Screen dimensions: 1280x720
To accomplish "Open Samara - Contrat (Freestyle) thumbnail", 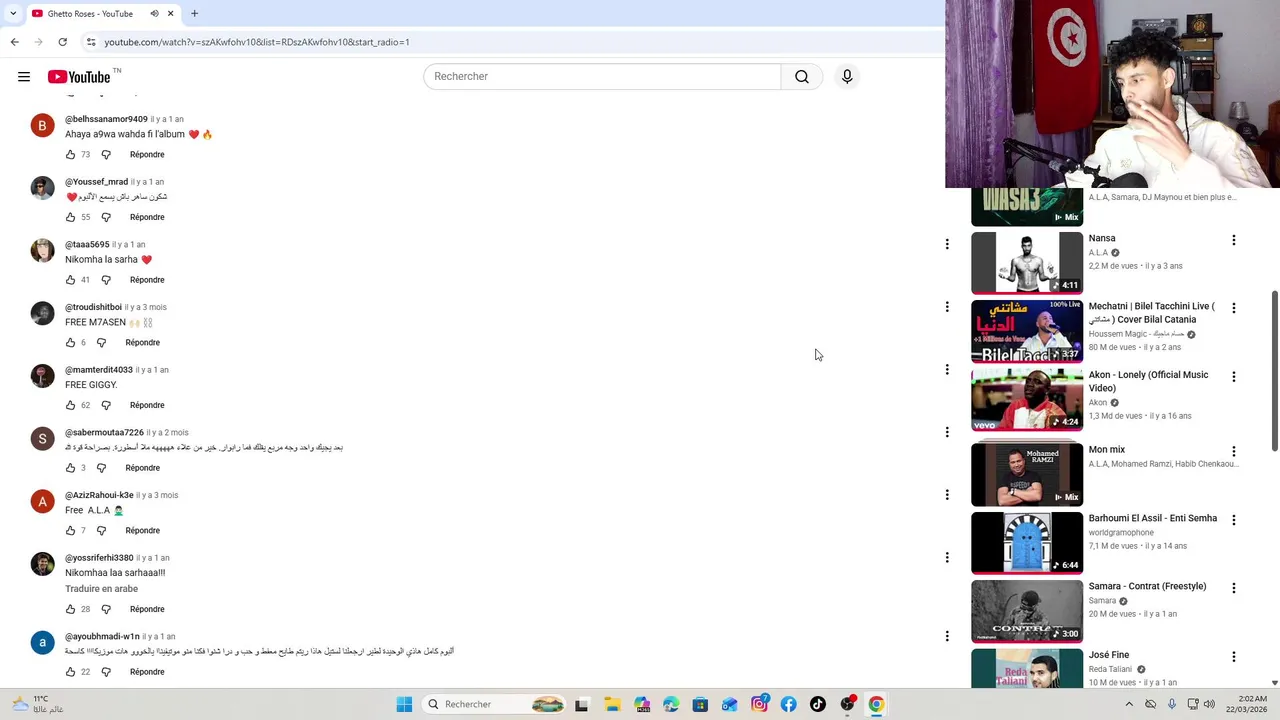I will 1027,611.
